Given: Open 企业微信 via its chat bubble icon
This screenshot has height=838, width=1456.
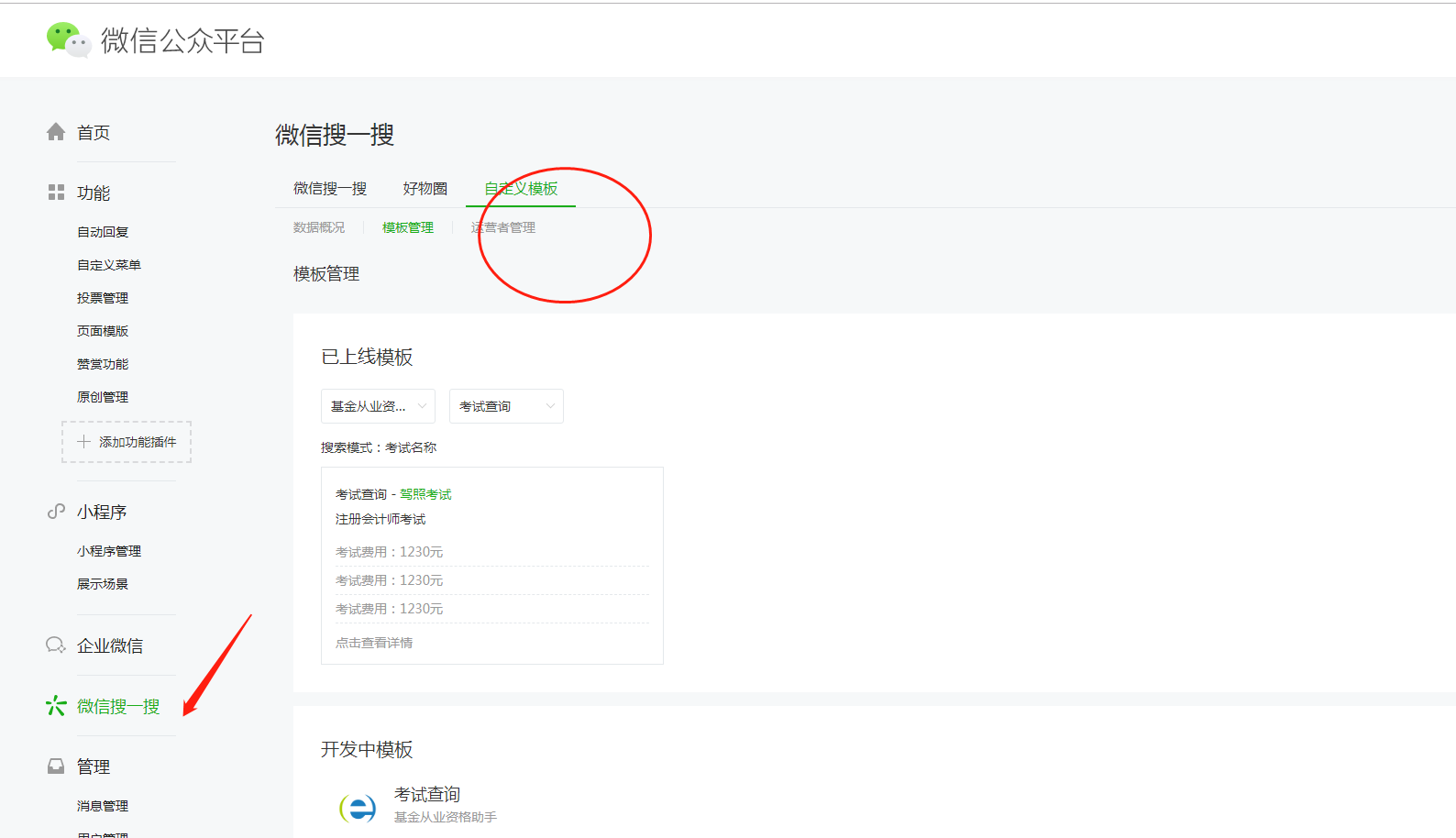Looking at the screenshot, I should (56, 645).
